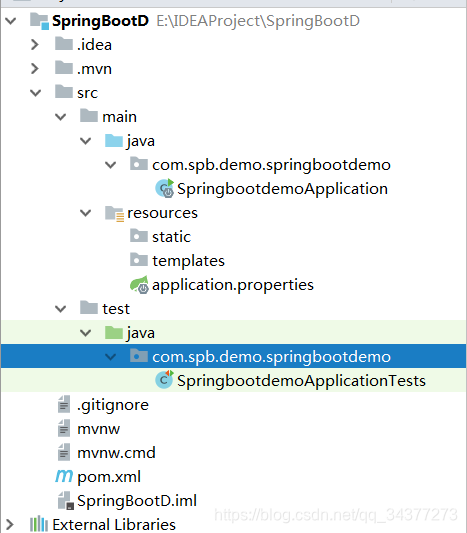Viewport: 467px width, 533px height.
Task: Select highlighted test package name text
Action: (x=271, y=357)
